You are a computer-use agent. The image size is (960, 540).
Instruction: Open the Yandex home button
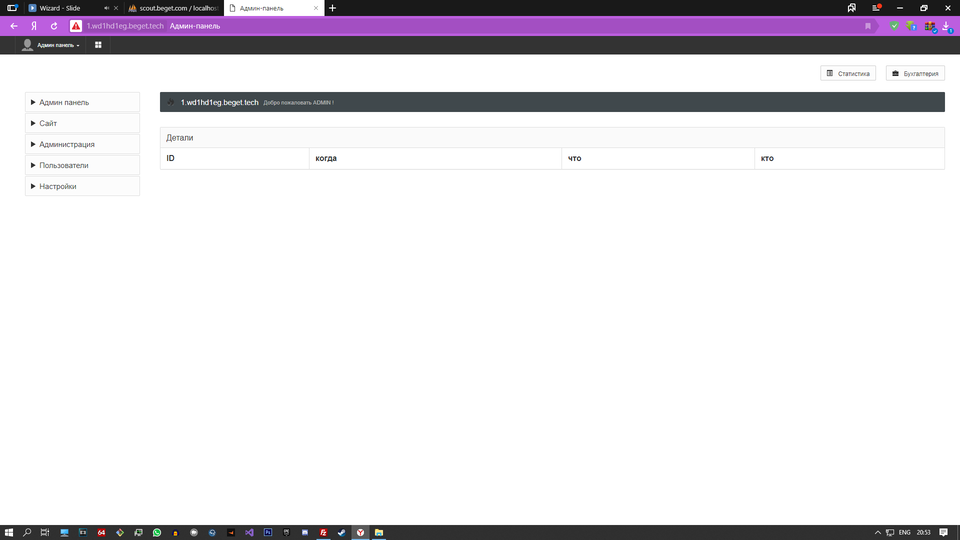click(34, 26)
